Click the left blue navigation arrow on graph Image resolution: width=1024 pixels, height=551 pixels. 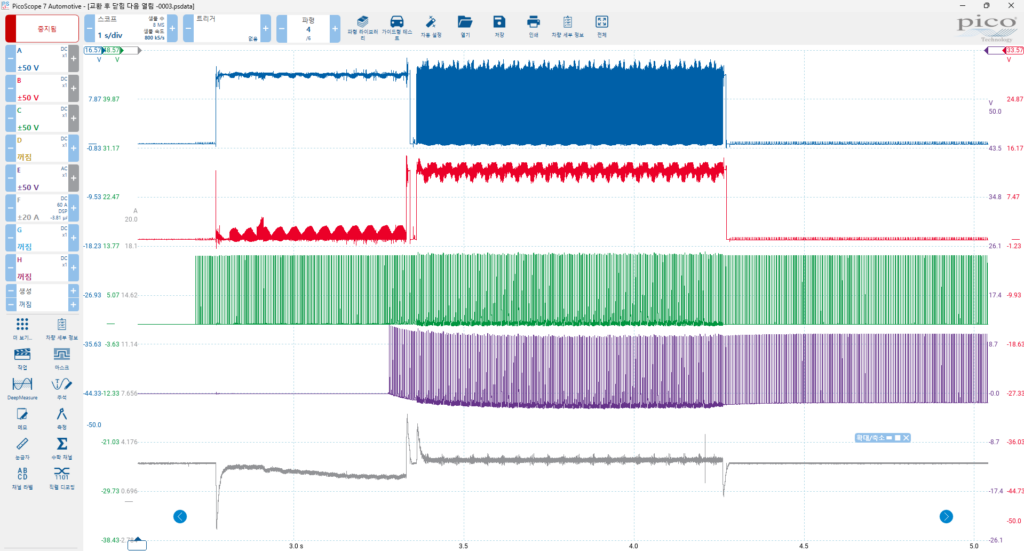(180, 516)
